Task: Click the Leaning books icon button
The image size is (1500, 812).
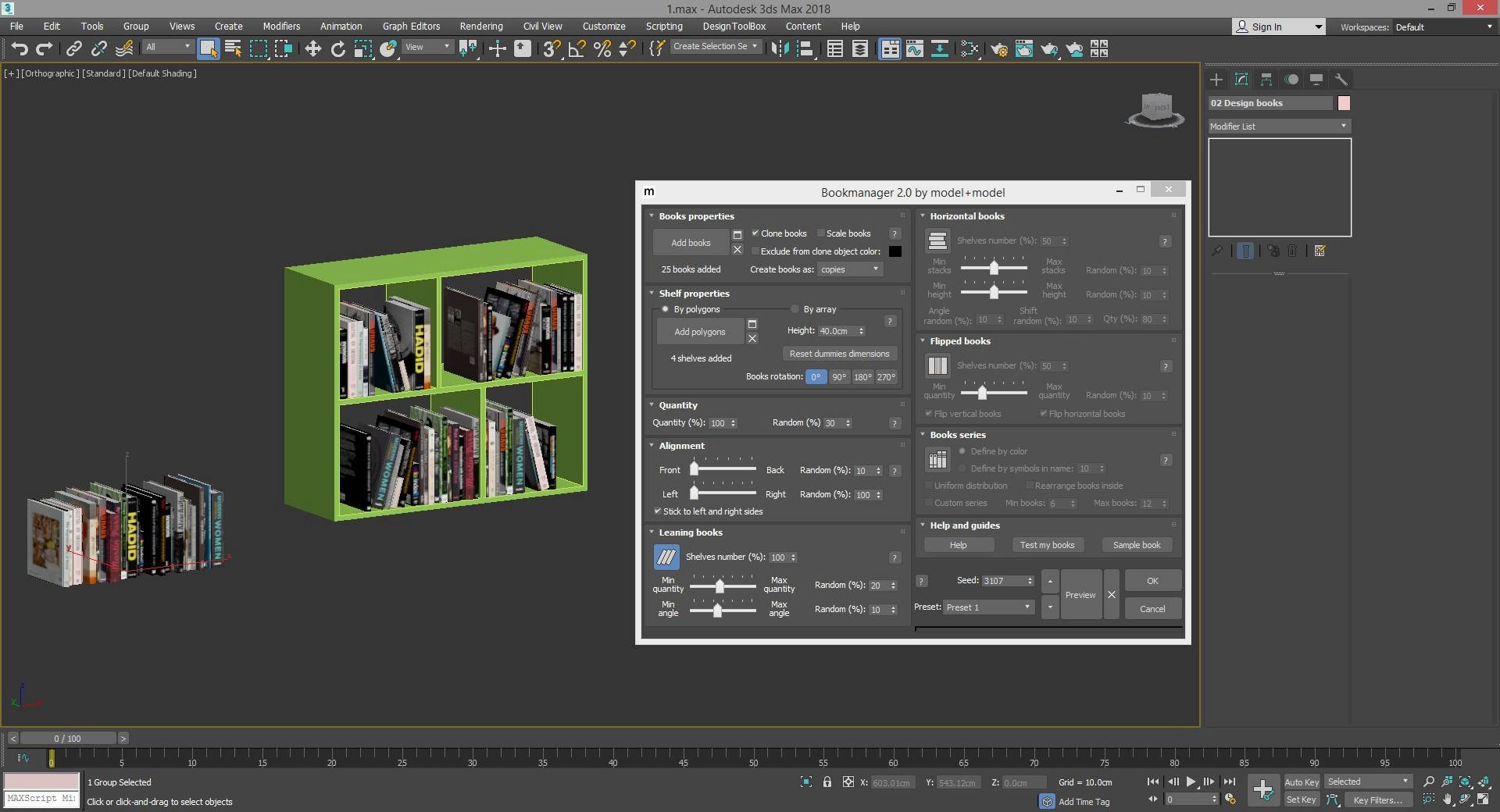Action: tap(666, 557)
